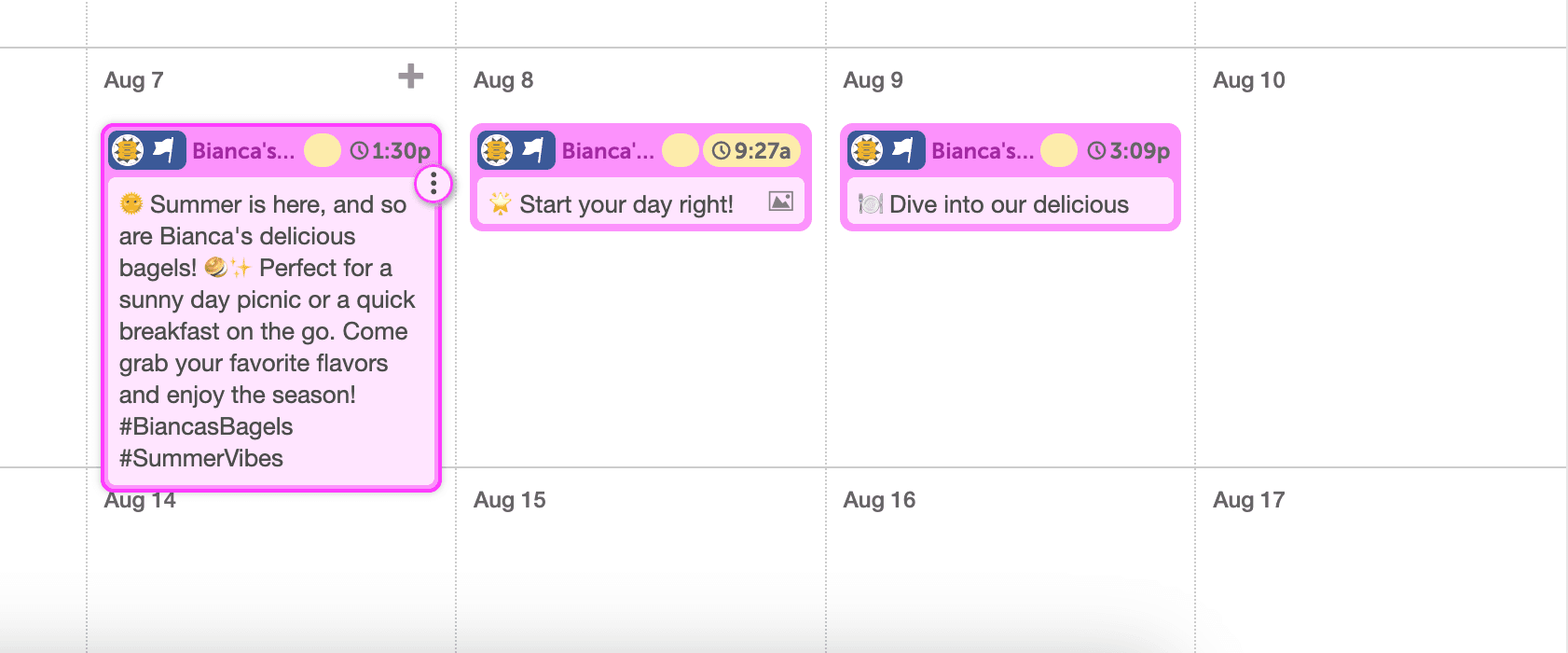Click yellow status circle on Aug 7 post
Viewport: 1568px width, 653px height.
pos(323,150)
